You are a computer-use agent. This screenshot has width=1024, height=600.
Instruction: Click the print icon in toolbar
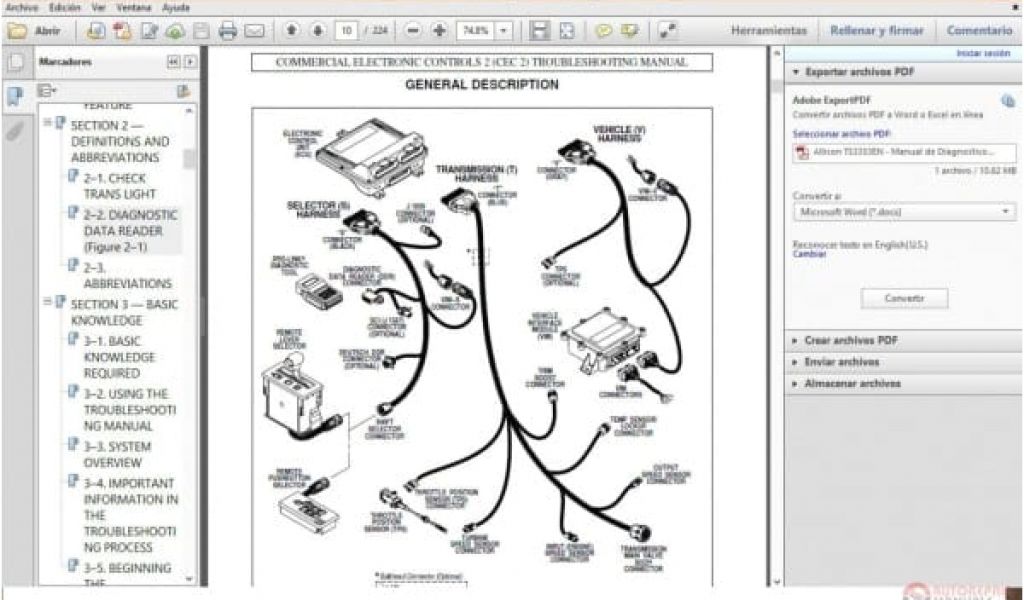(x=227, y=31)
